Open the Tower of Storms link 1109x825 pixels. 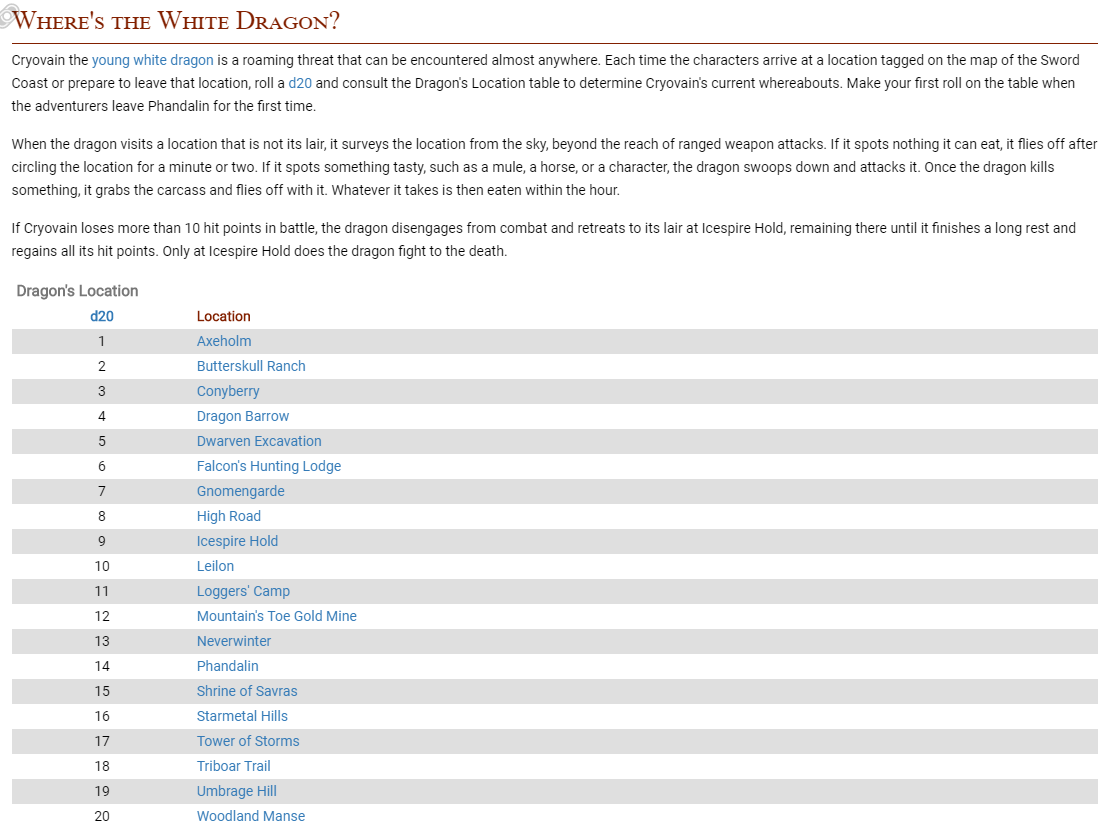(248, 741)
